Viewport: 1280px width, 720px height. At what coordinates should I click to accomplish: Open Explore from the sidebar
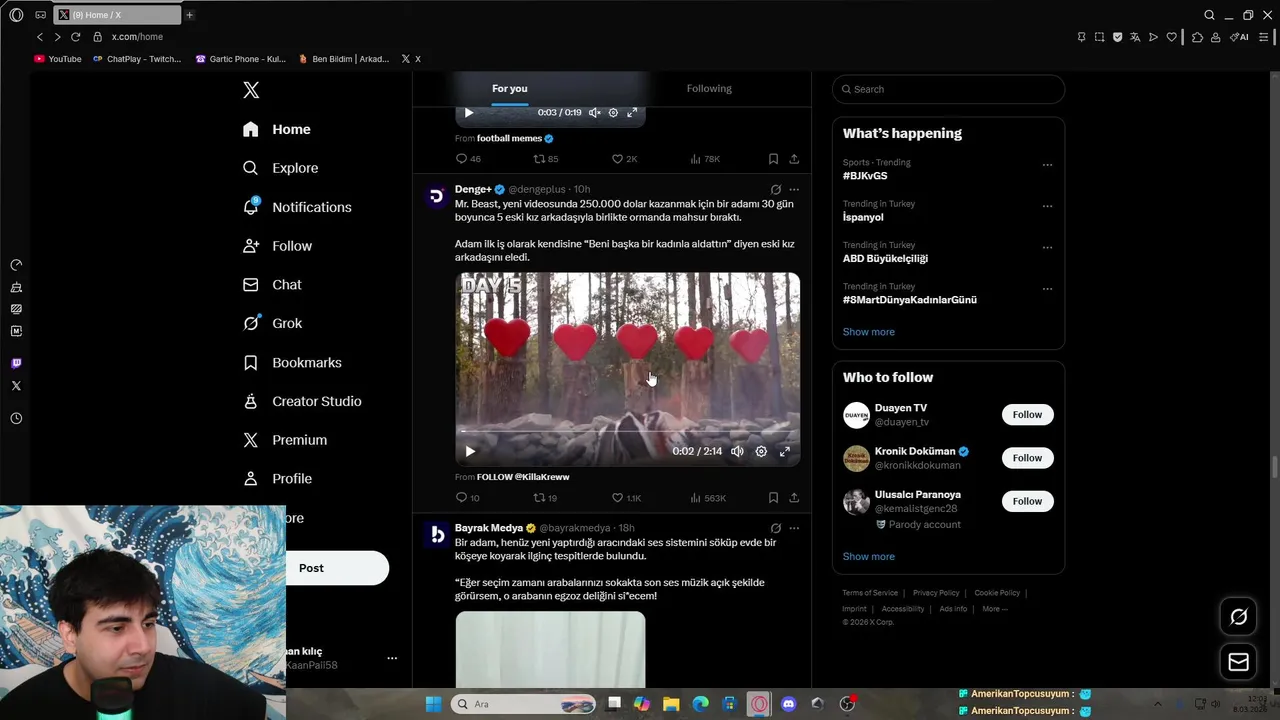[x=281, y=168]
